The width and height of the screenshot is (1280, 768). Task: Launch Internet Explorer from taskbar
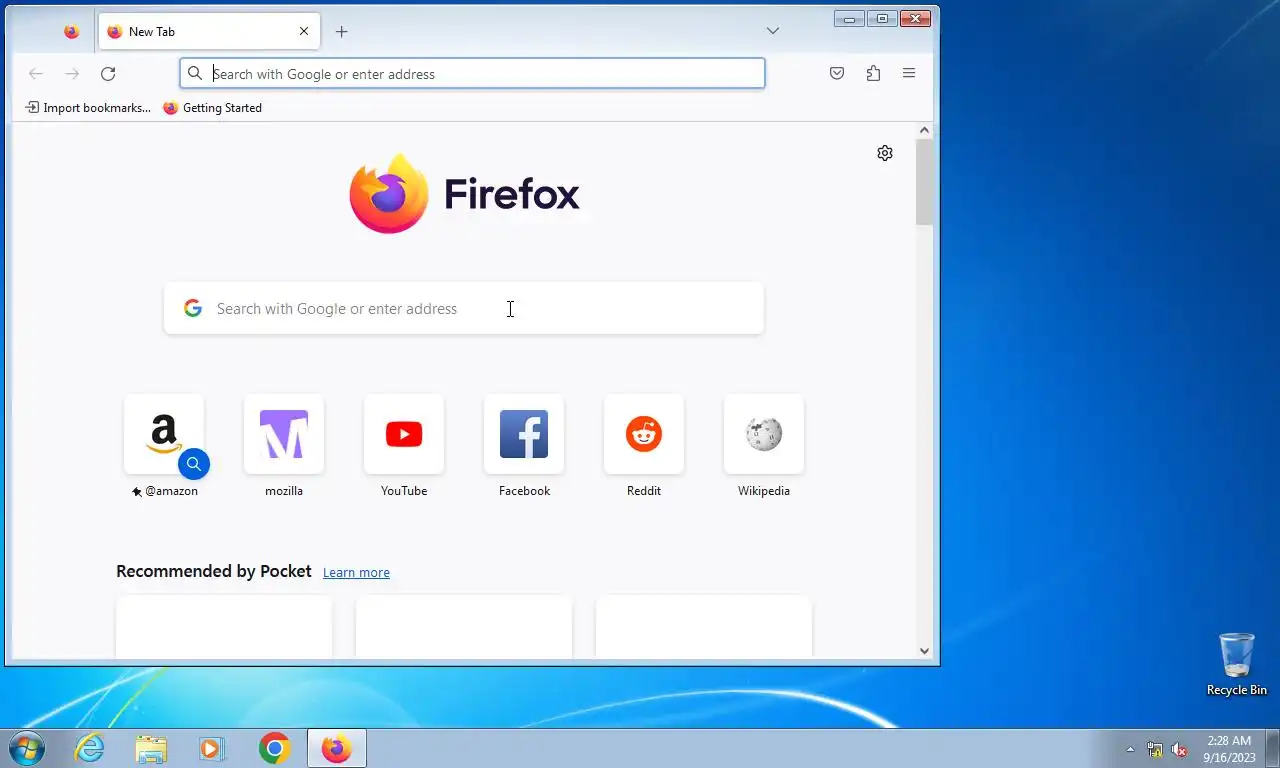[x=90, y=748]
